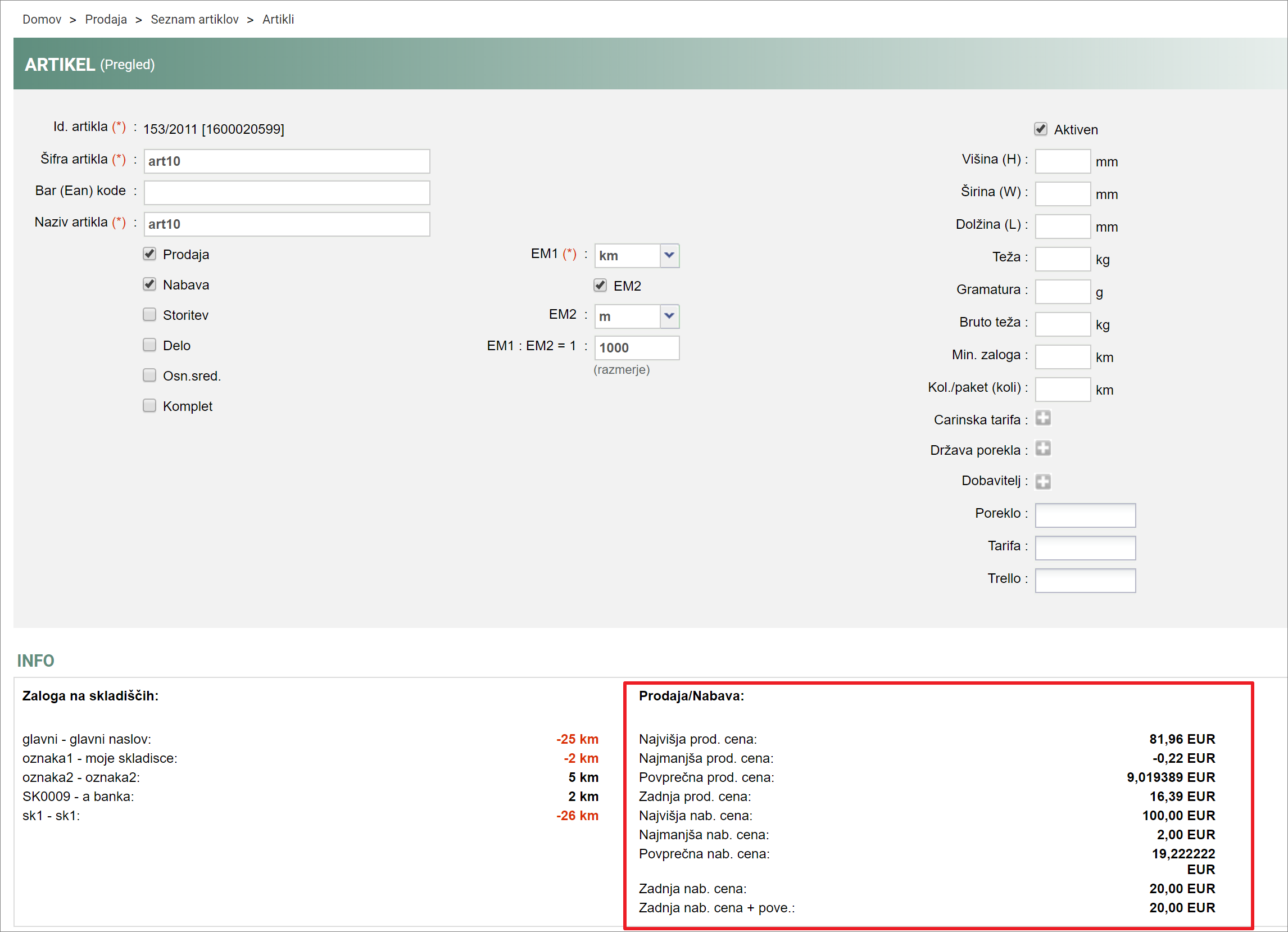This screenshot has height=932, width=1288.
Task: Navigate to Seznam artiklov breadcrumb
Action: (194, 19)
